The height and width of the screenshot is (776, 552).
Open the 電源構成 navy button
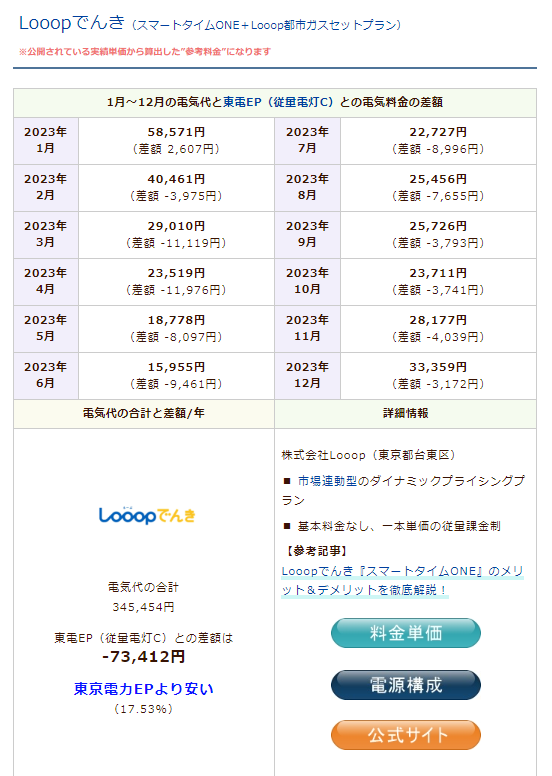(x=405, y=685)
